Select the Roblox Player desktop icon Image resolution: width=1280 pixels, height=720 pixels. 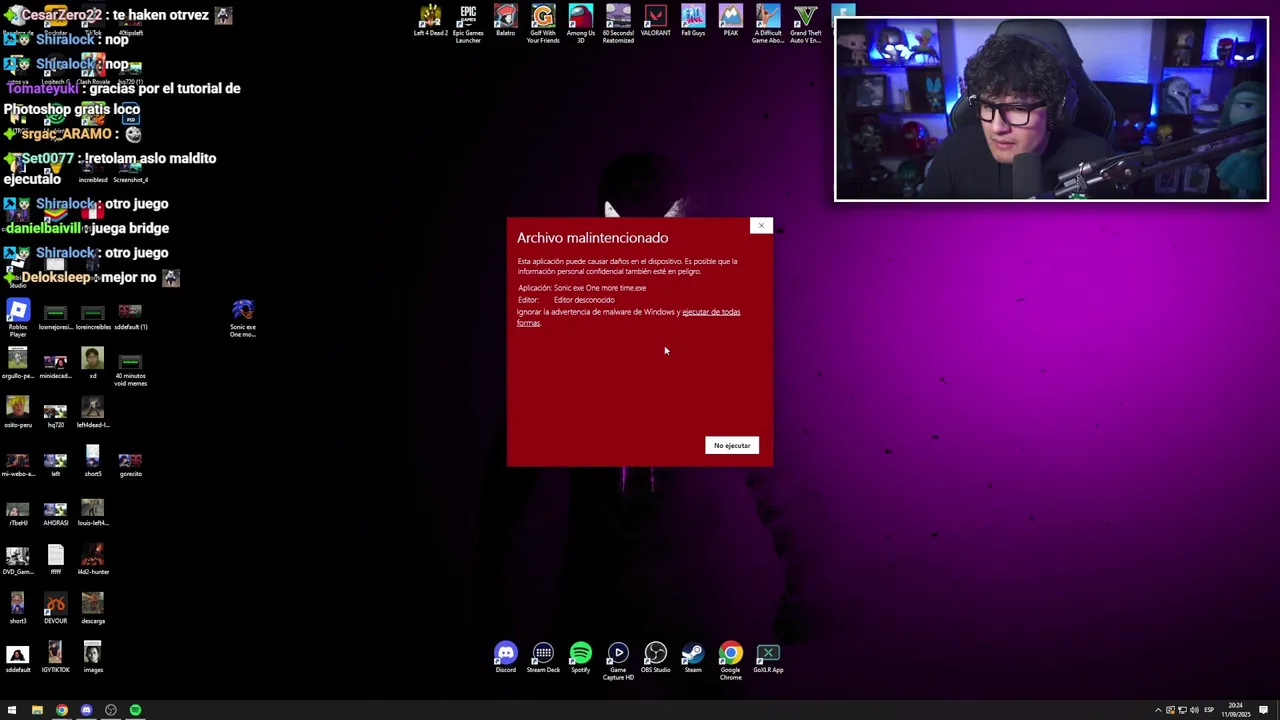(18, 319)
